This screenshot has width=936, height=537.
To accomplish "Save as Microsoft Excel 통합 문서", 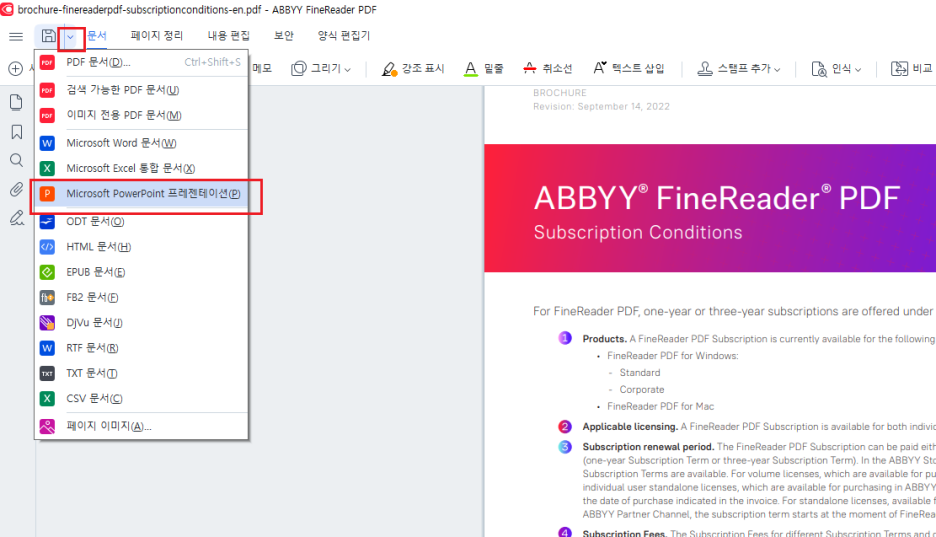I will 141,168.
